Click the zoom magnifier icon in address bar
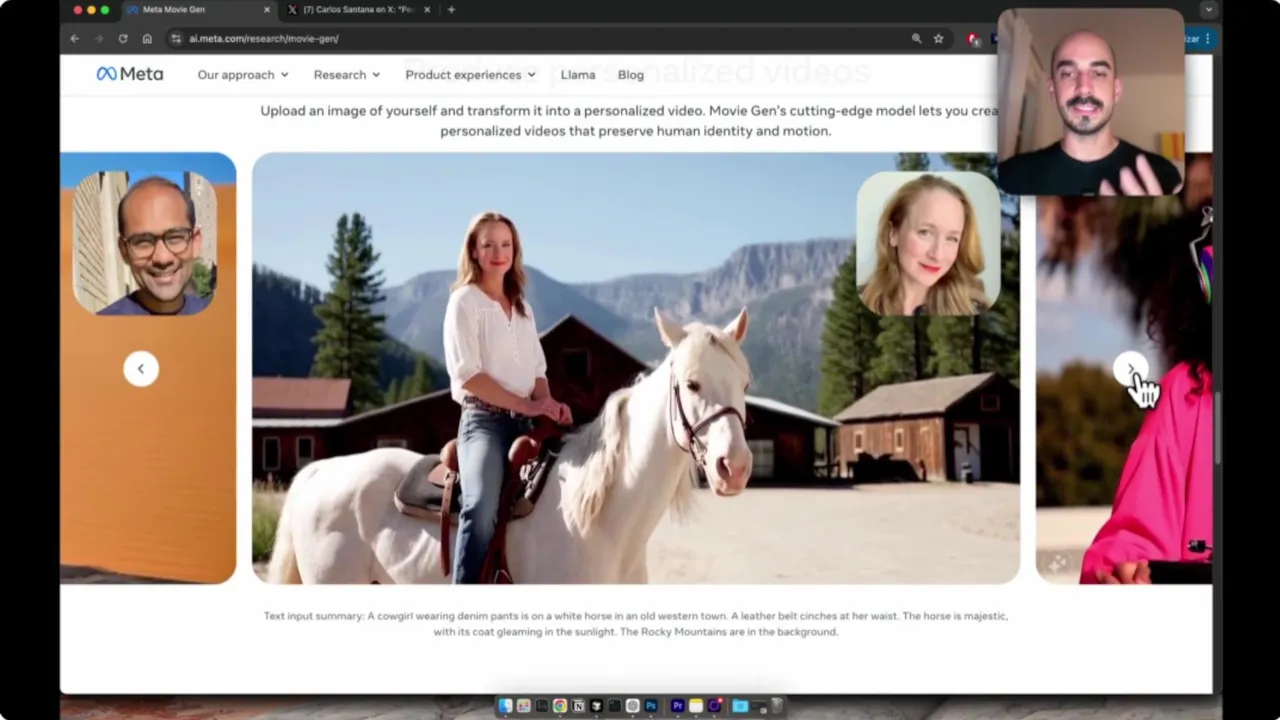This screenshot has height=720, width=1280. coord(916,38)
